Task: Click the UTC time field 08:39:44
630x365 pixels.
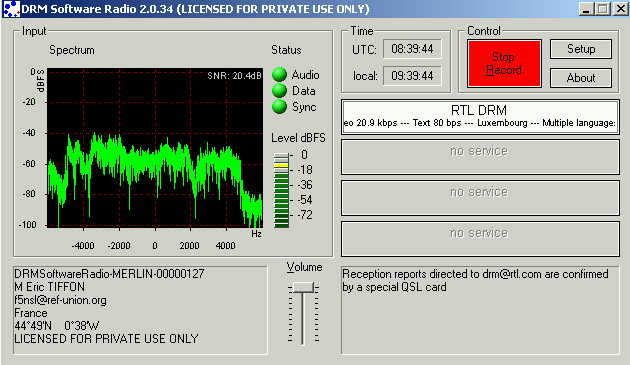Action: pyautogui.click(x=412, y=49)
